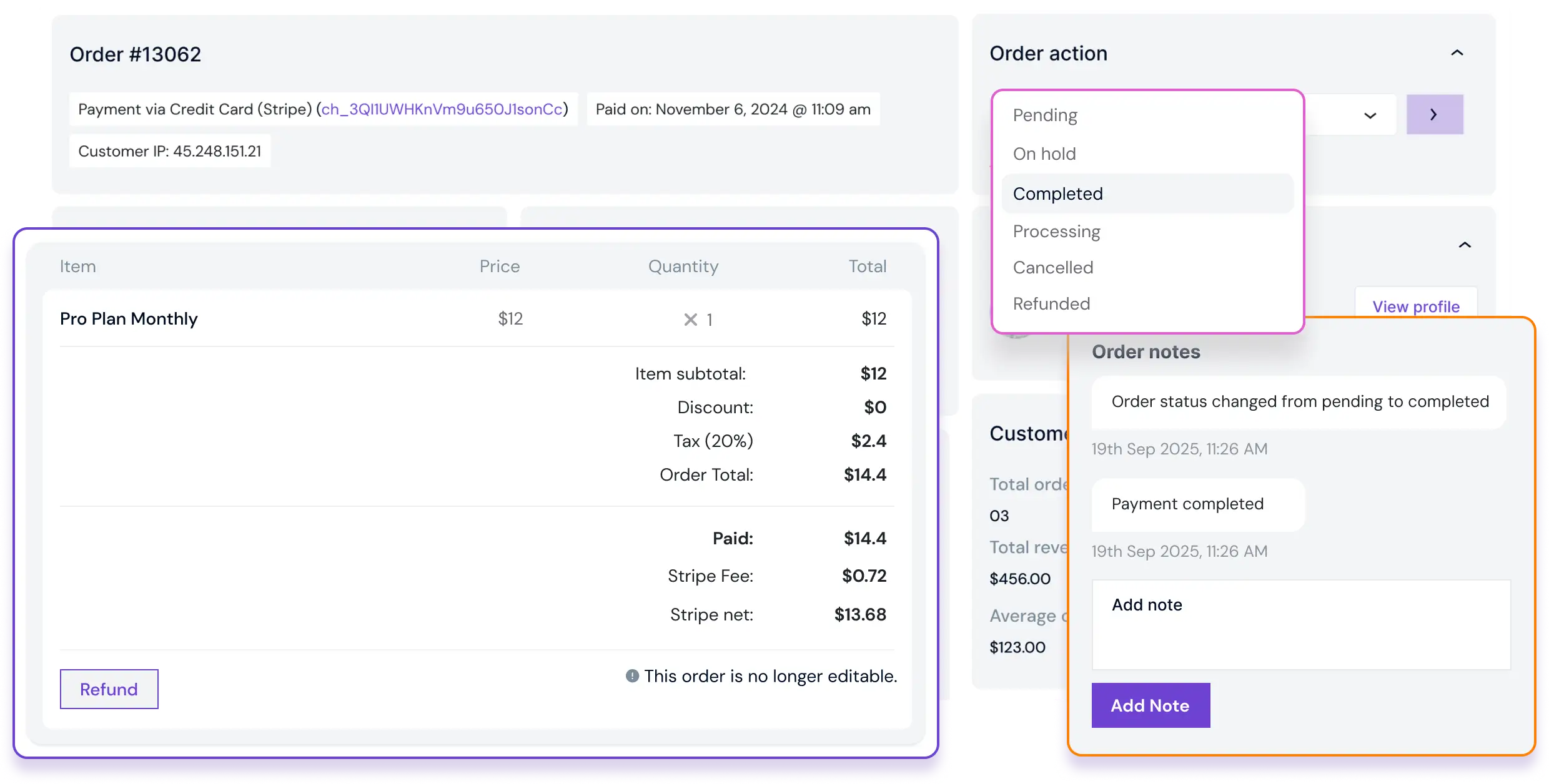This screenshot has height=784, width=1549.
Task: Click the status changed order note
Action: click(x=1300, y=402)
